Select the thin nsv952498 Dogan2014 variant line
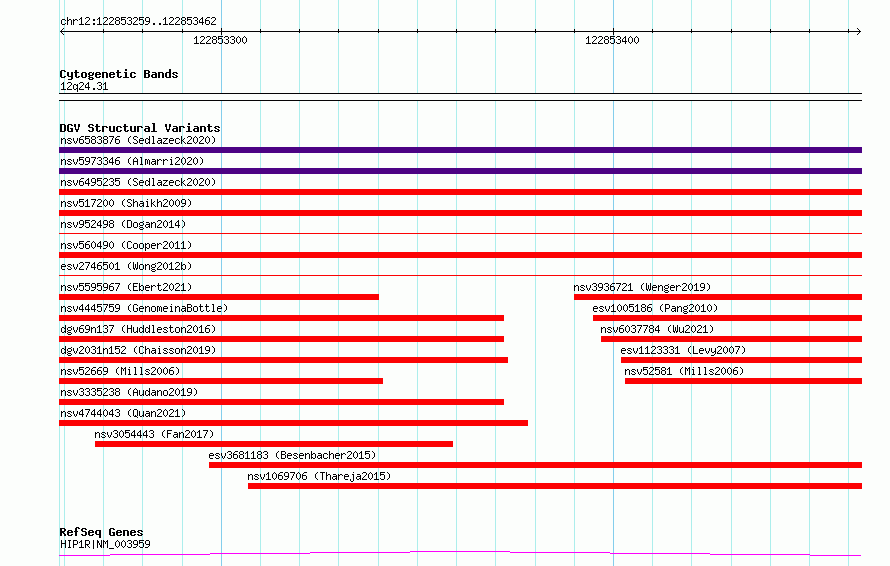 click(x=460, y=233)
